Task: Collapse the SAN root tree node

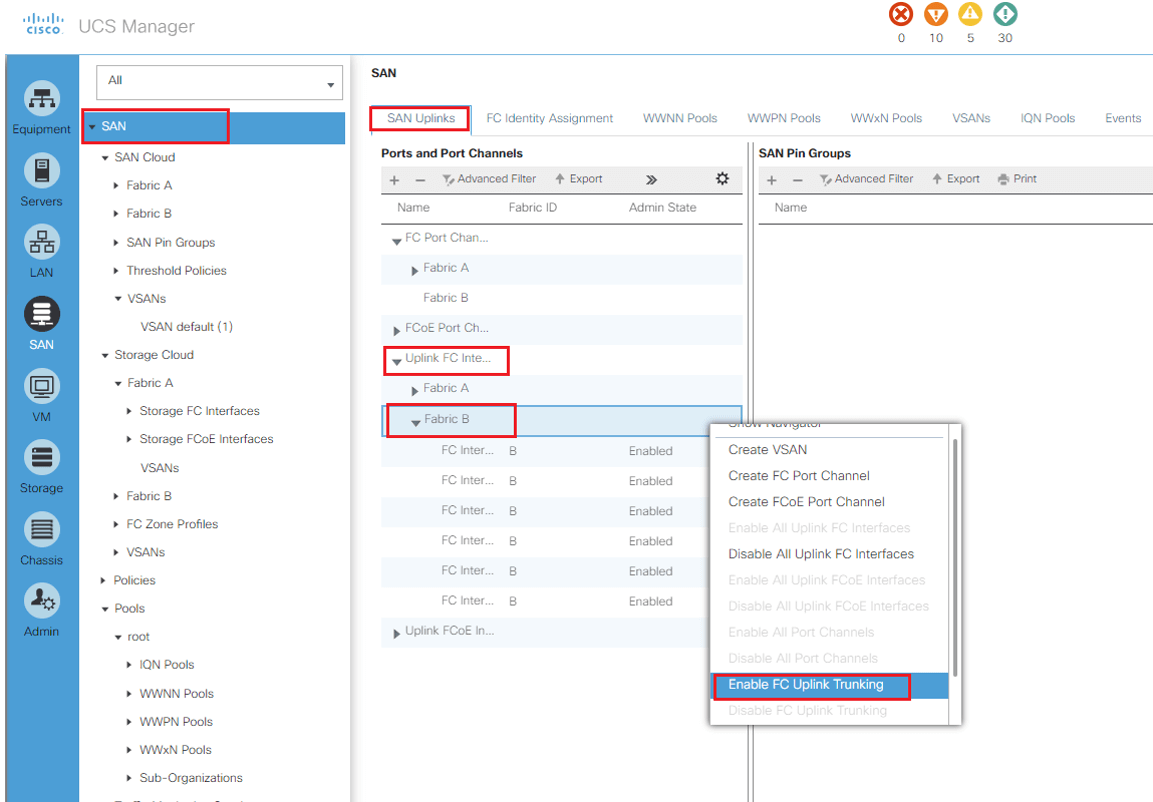Action: (x=93, y=126)
